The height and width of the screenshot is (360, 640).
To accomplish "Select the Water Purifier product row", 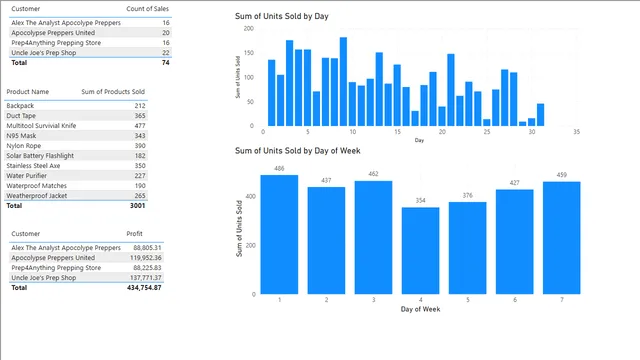I will (x=76, y=176).
